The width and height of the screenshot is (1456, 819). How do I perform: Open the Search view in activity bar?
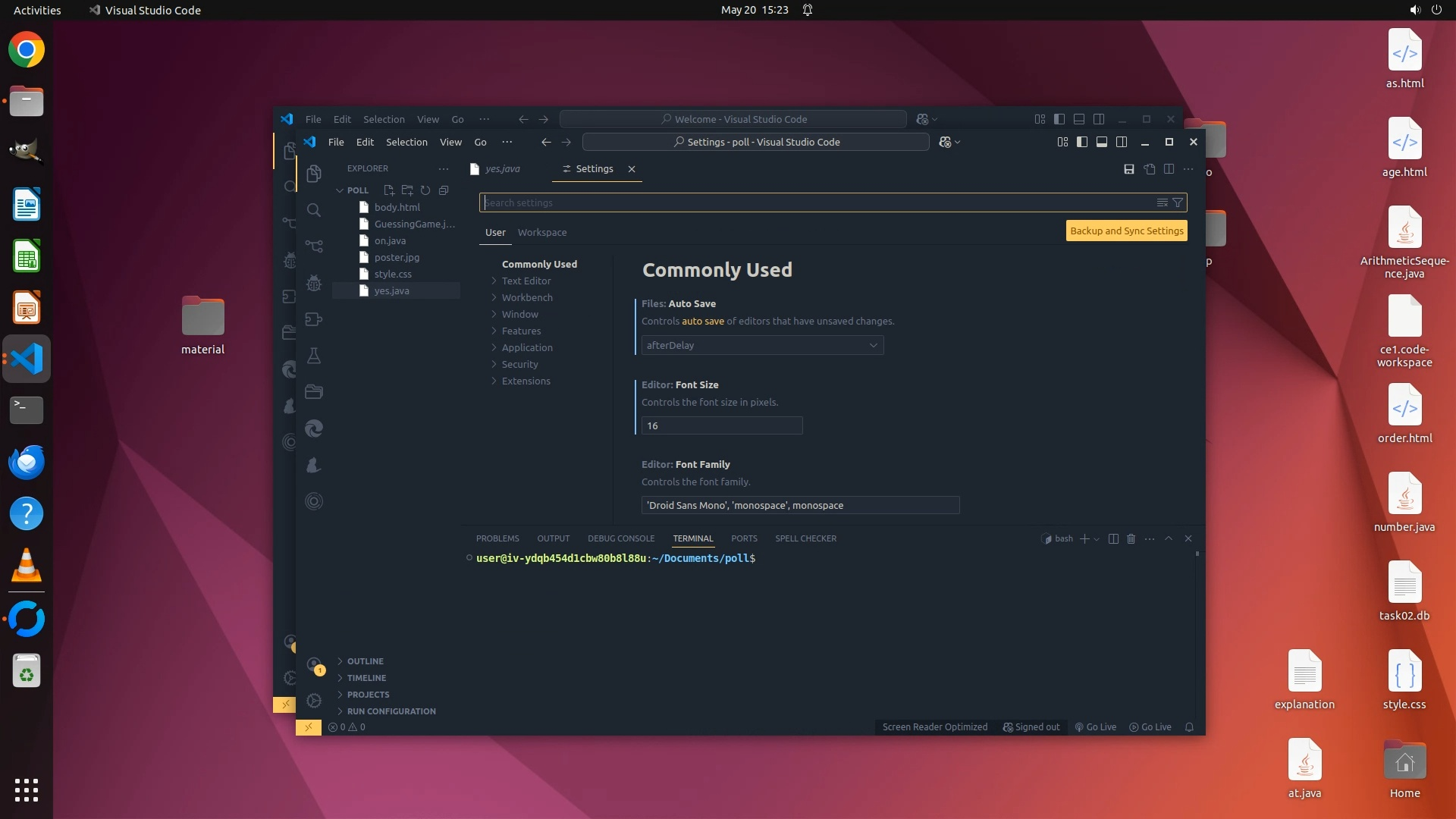314,210
